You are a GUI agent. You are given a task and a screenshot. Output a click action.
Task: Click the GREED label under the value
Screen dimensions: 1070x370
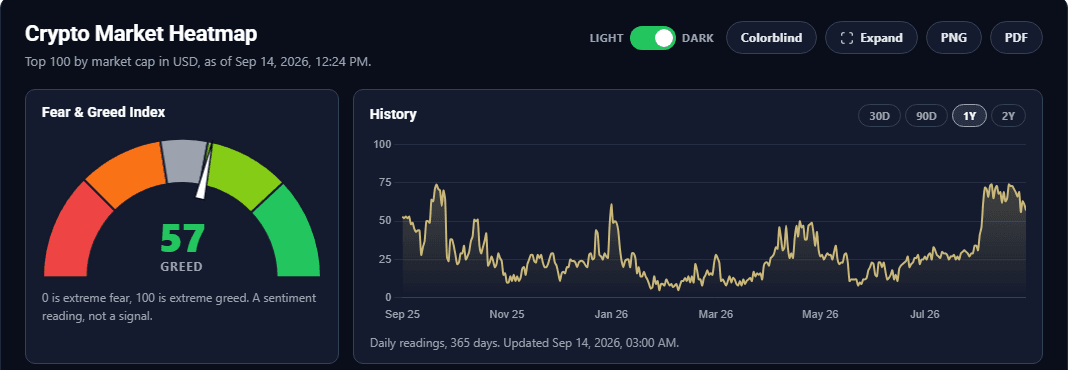pyautogui.click(x=182, y=267)
